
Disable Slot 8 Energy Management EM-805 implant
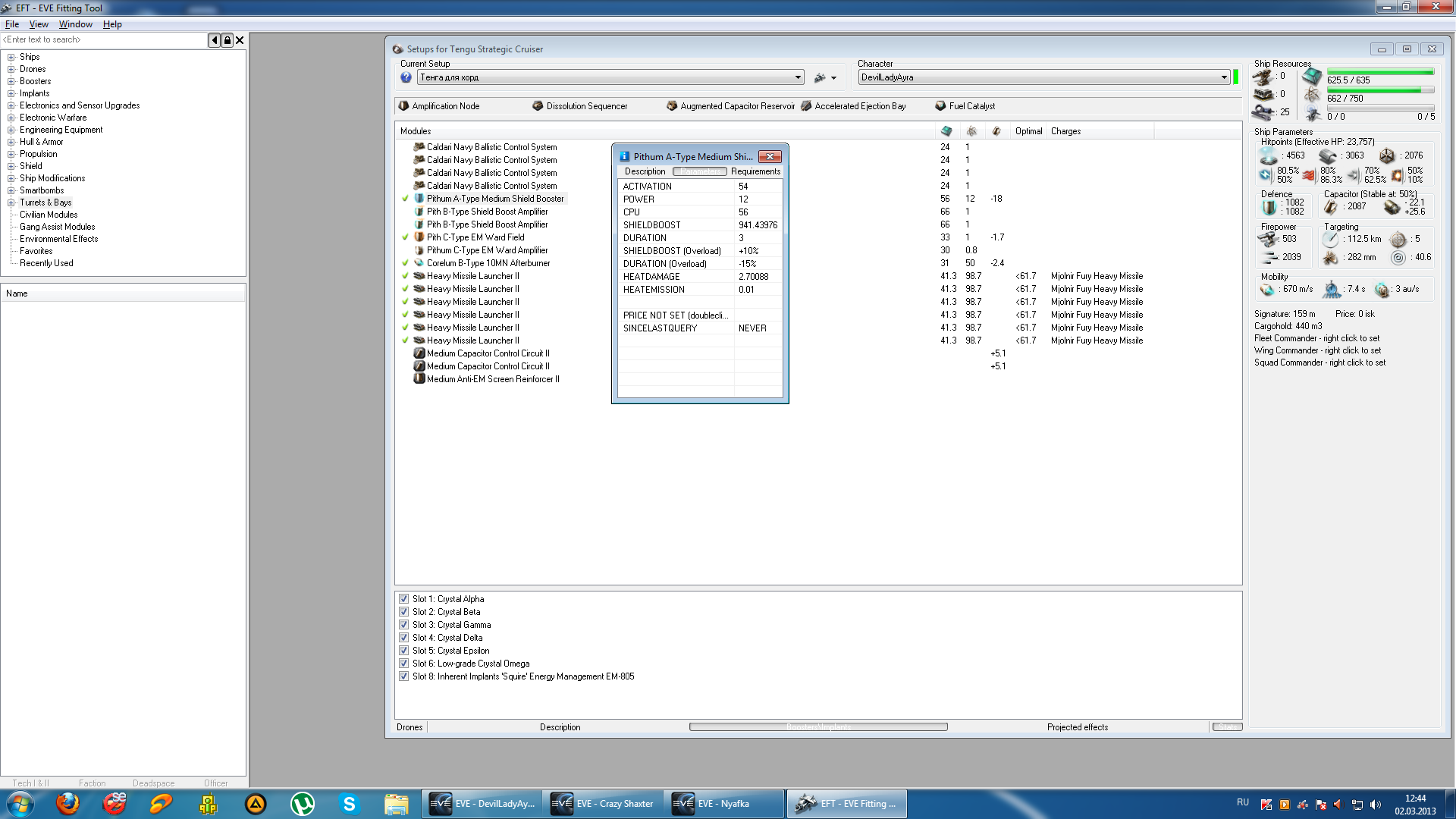coord(404,676)
